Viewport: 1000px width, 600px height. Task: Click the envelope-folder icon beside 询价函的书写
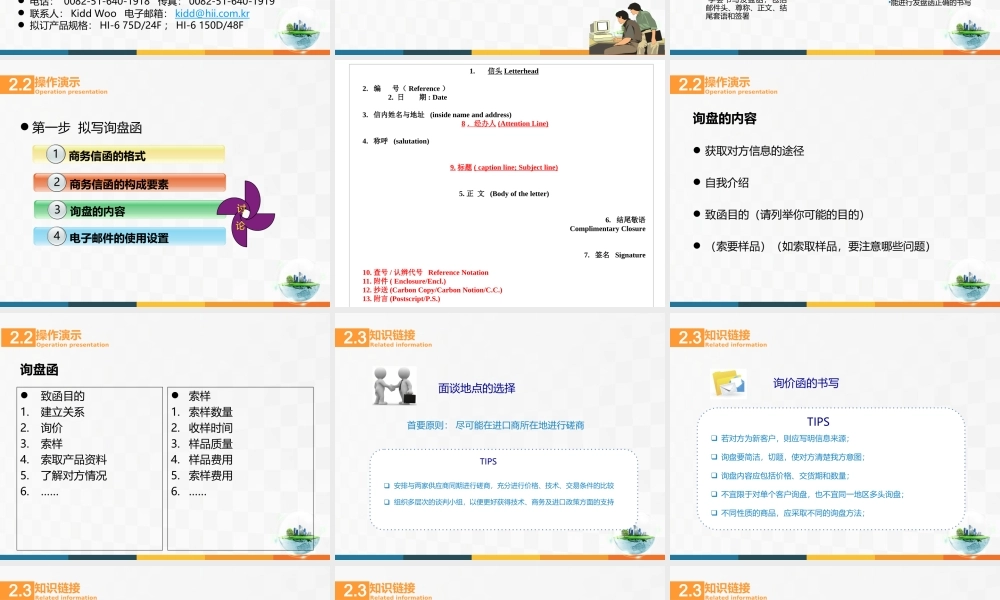(x=729, y=381)
